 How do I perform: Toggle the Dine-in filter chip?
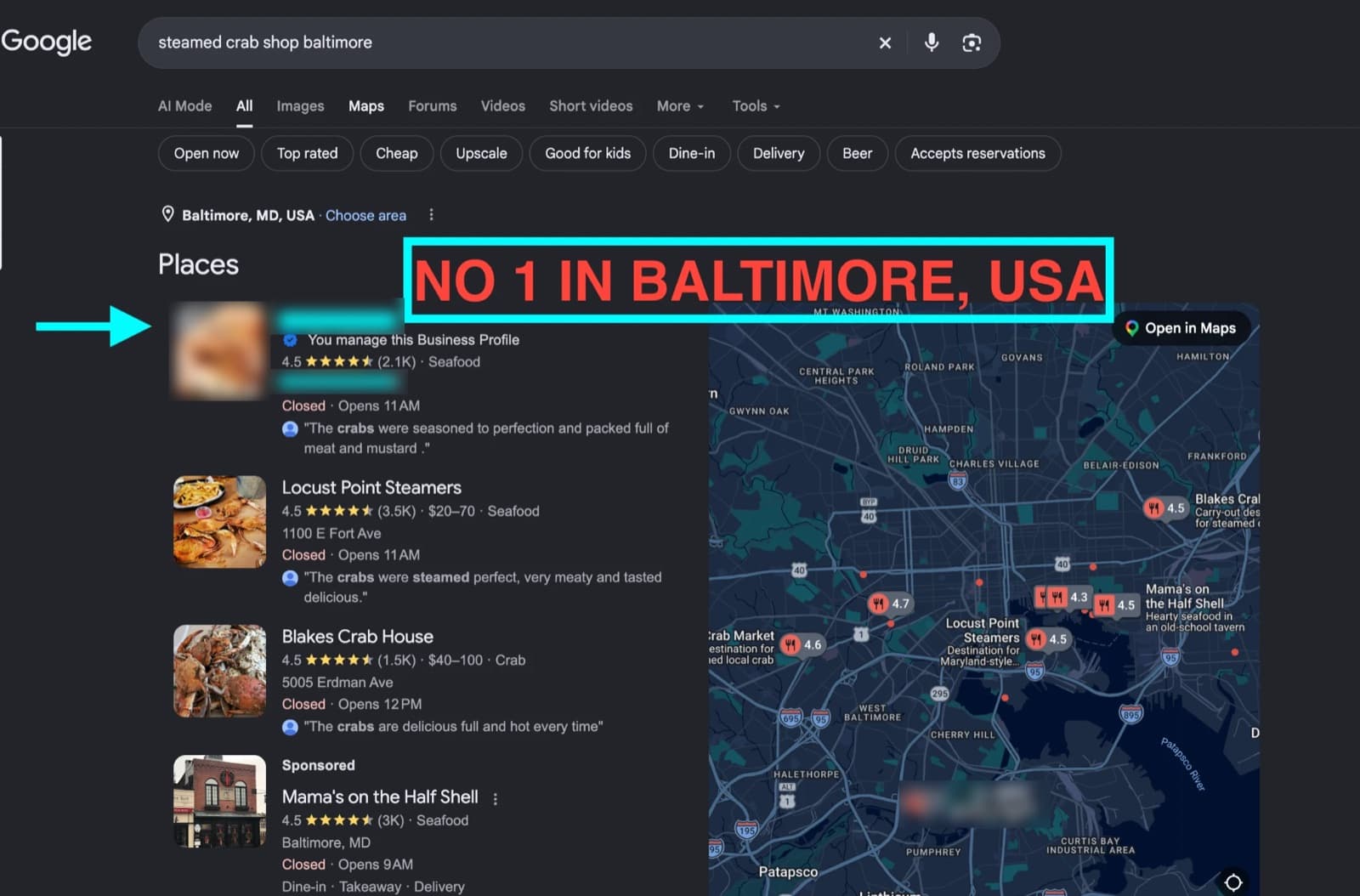pos(692,154)
